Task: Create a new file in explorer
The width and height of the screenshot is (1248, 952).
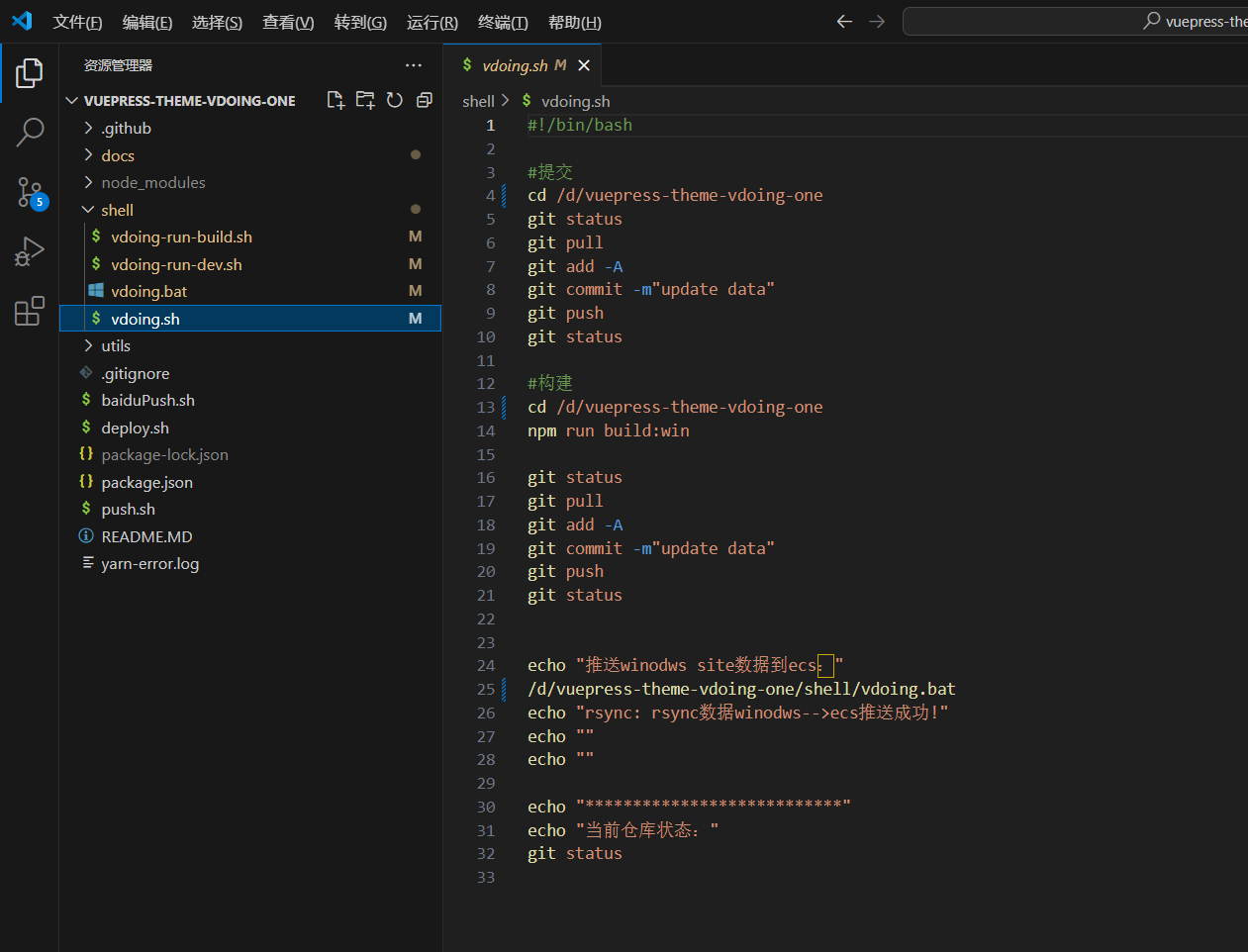Action: [x=336, y=100]
